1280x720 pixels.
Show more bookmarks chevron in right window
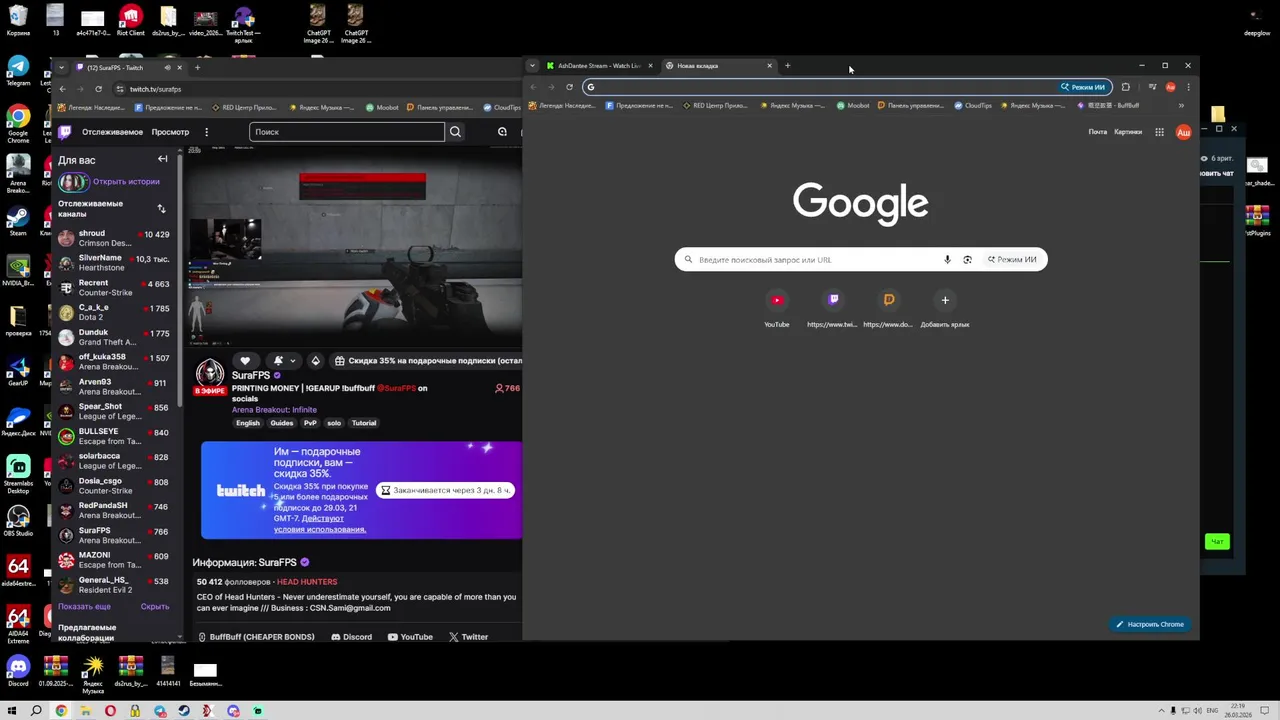pos(1181,106)
